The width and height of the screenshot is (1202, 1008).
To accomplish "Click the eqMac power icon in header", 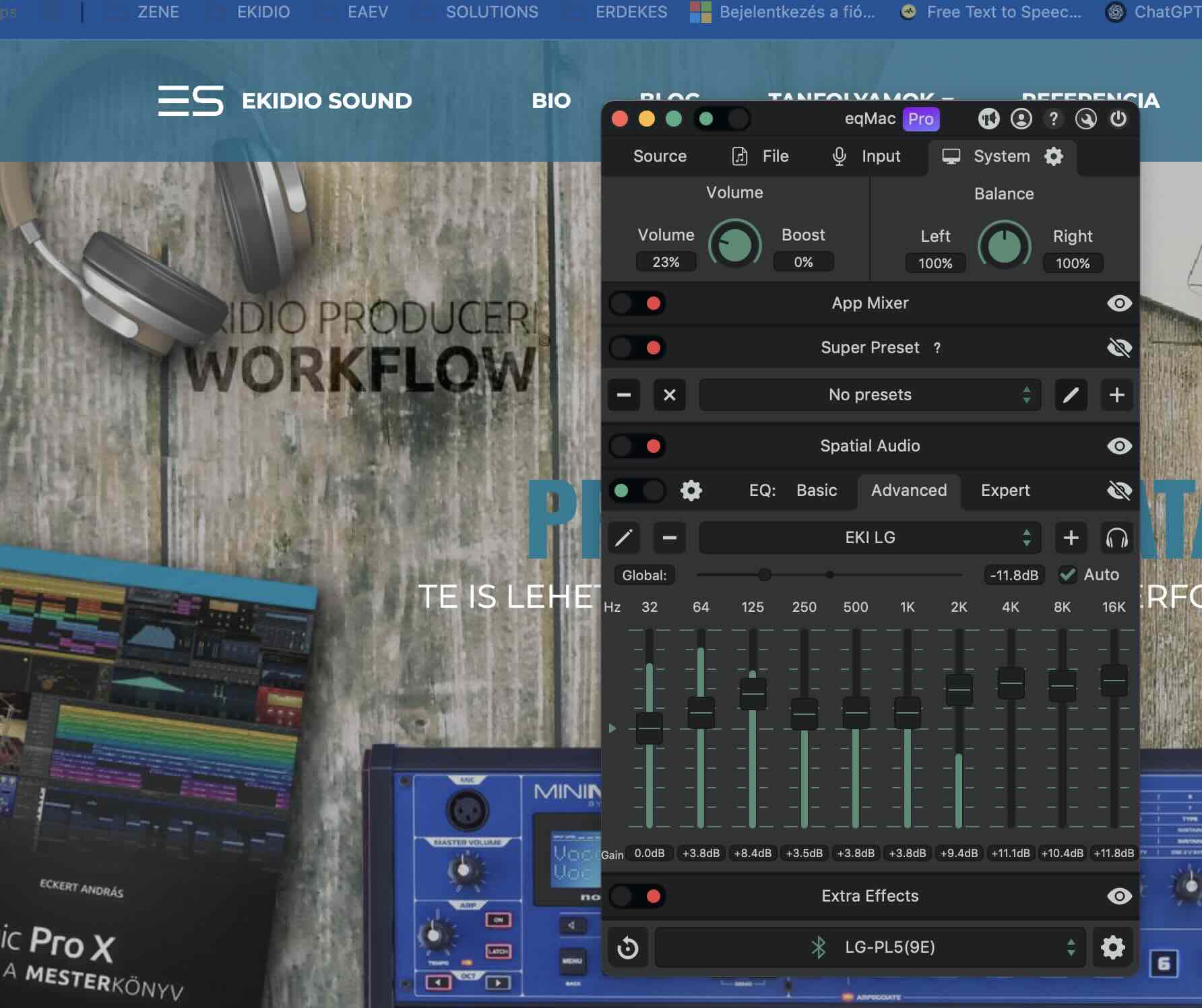I will click(1118, 119).
